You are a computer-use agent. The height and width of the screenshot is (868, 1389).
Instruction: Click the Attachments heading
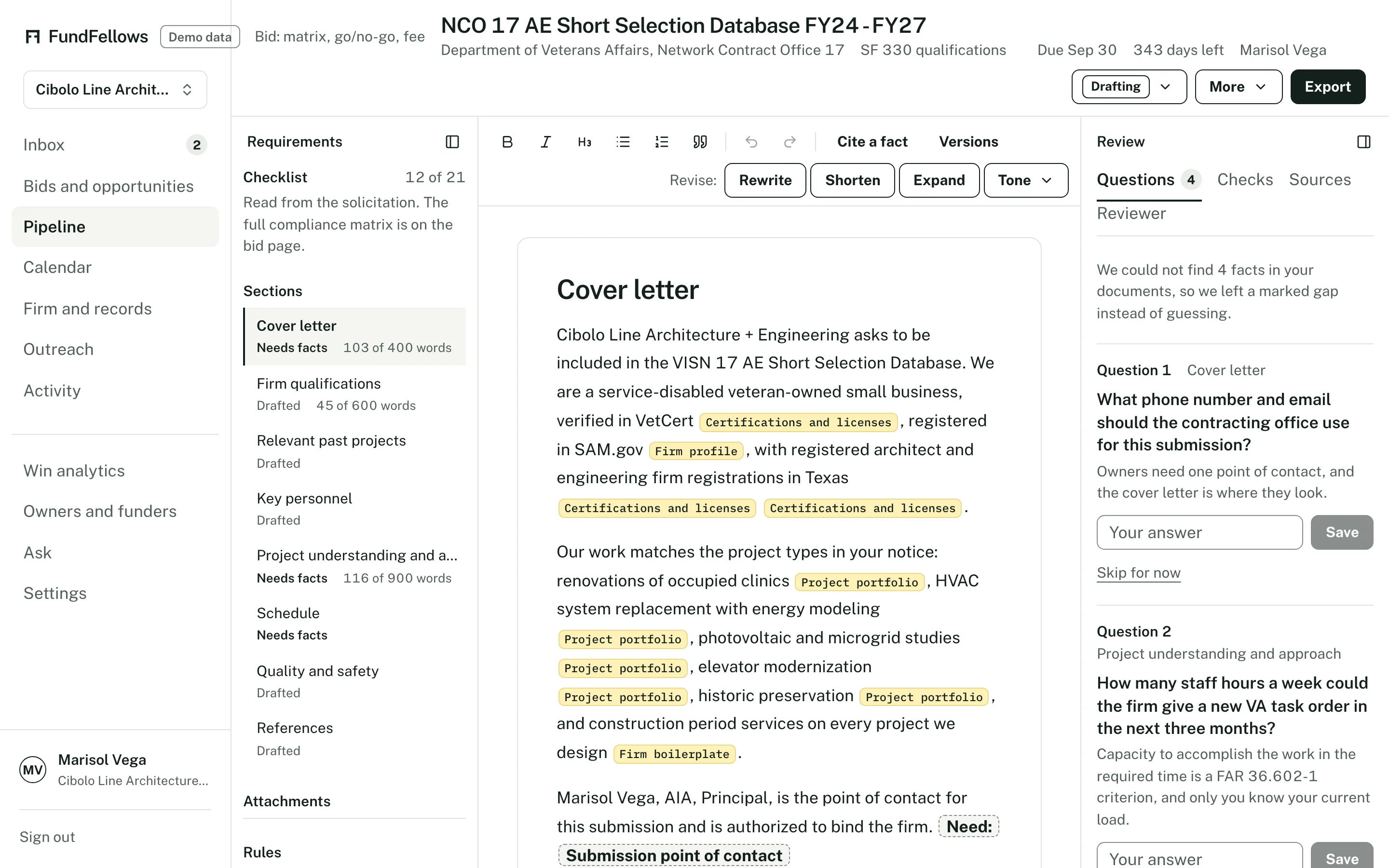[x=286, y=801]
